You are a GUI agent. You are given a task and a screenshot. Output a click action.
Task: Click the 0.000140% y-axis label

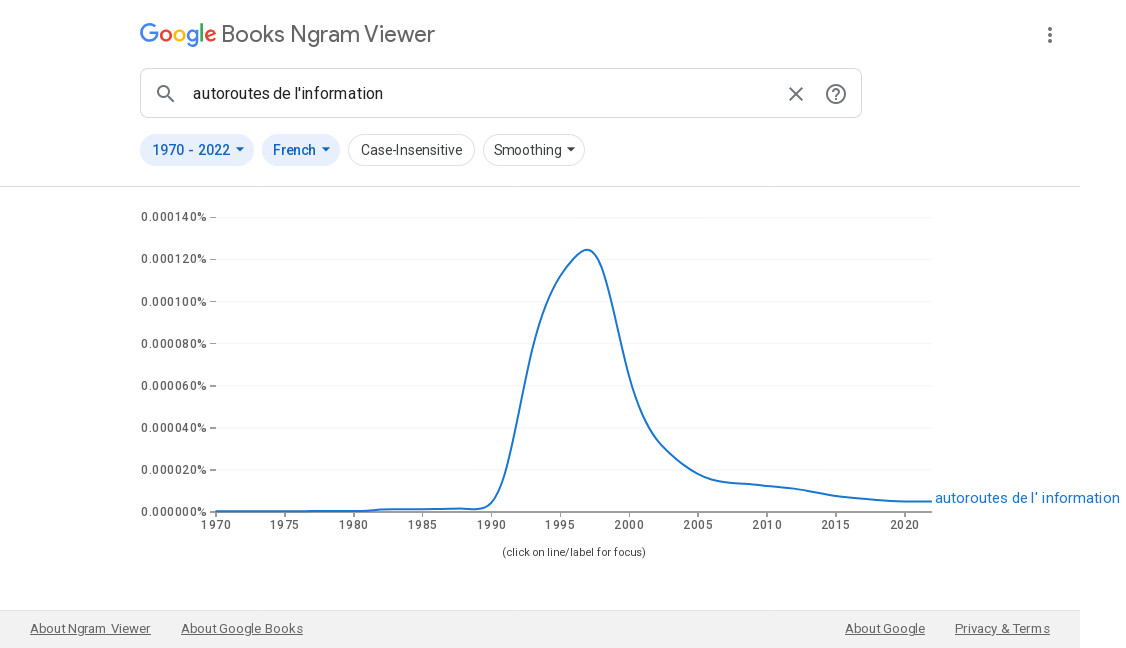click(x=174, y=217)
